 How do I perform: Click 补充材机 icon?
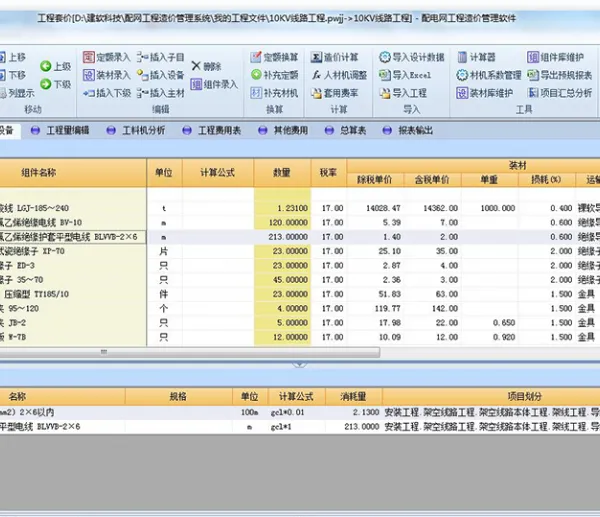tap(256, 93)
